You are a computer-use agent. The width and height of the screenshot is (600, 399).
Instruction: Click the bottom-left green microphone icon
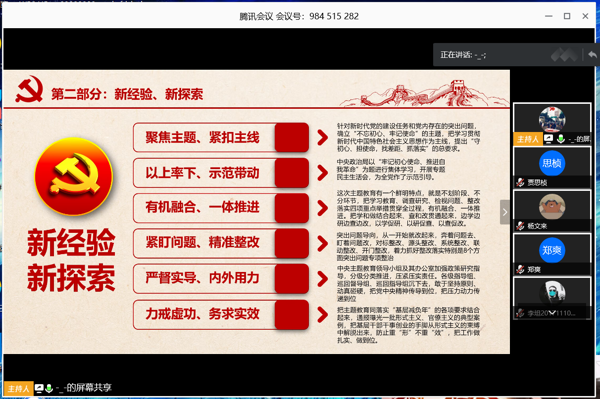pyautogui.click(x=49, y=388)
